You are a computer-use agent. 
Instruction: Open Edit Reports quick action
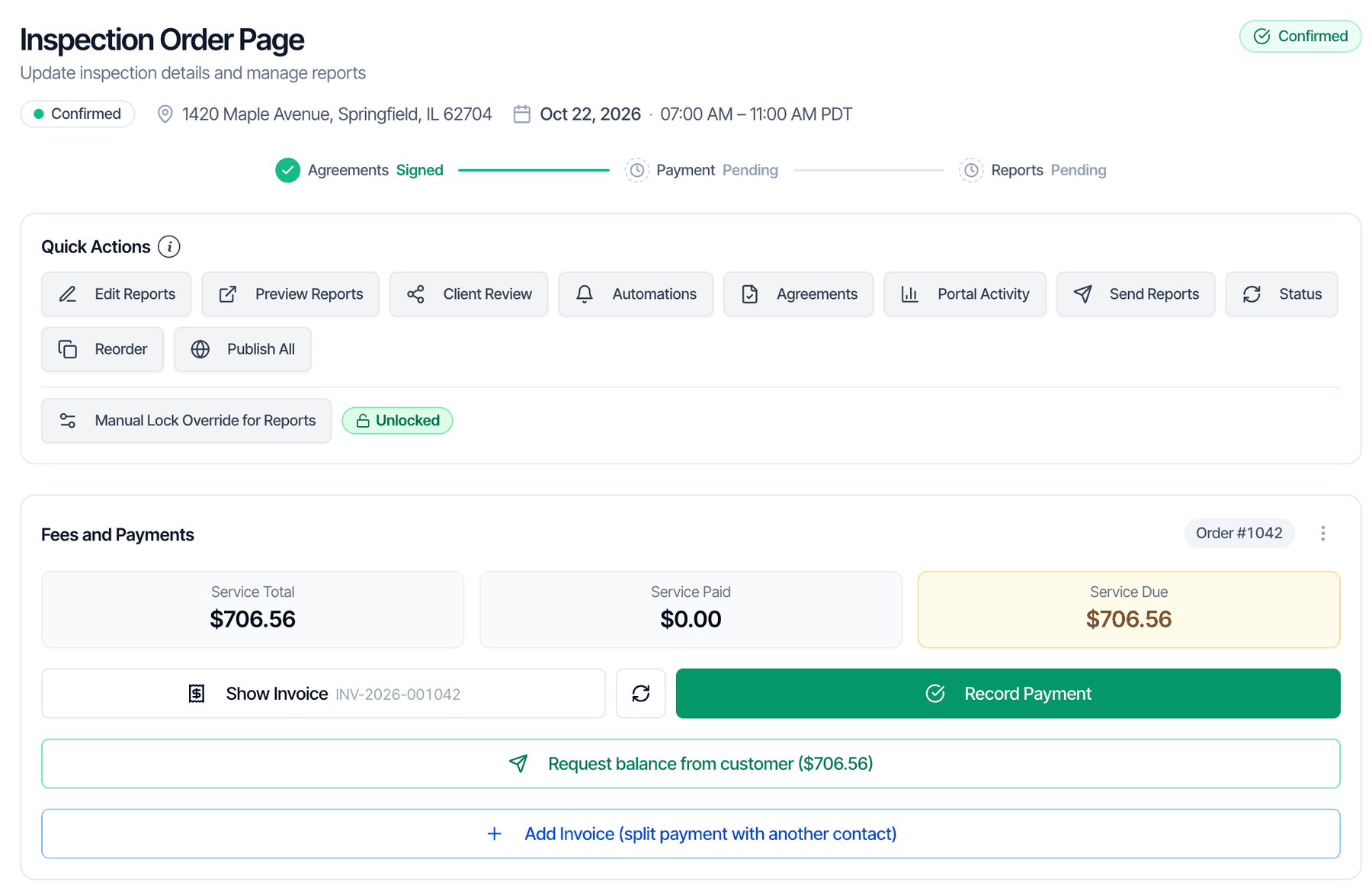[x=117, y=294]
